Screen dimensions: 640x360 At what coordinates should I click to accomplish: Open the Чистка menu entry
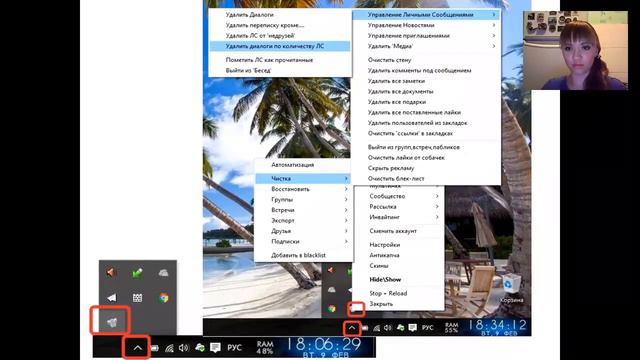(x=302, y=179)
